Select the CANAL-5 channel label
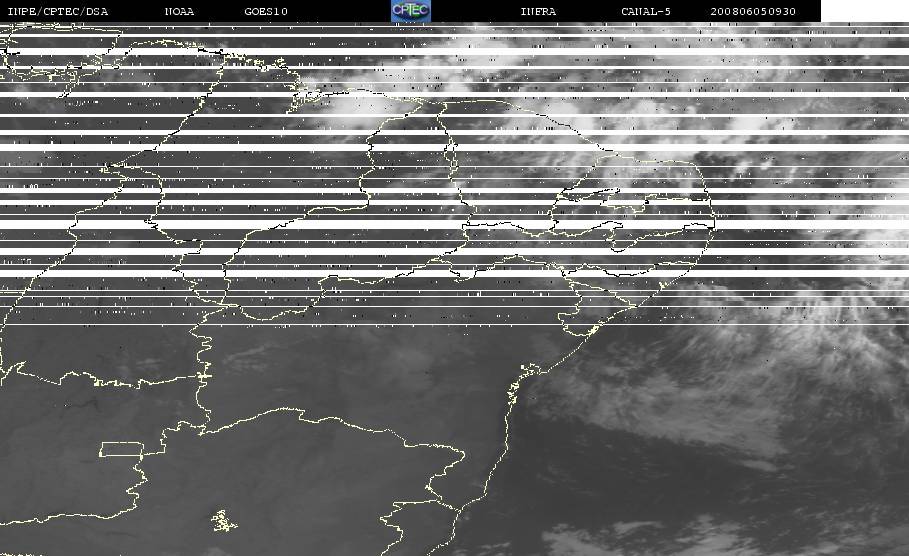The height and width of the screenshot is (556, 909). tap(646, 12)
